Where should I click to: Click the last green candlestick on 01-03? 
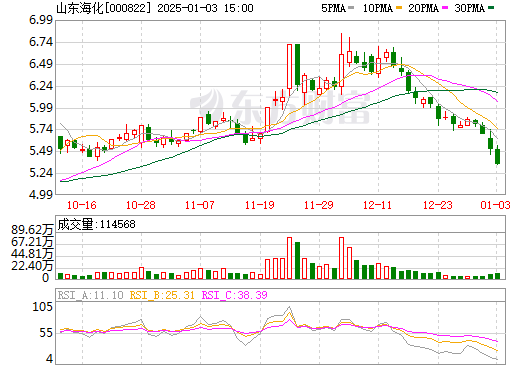pyautogui.click(x=498, y=156)
